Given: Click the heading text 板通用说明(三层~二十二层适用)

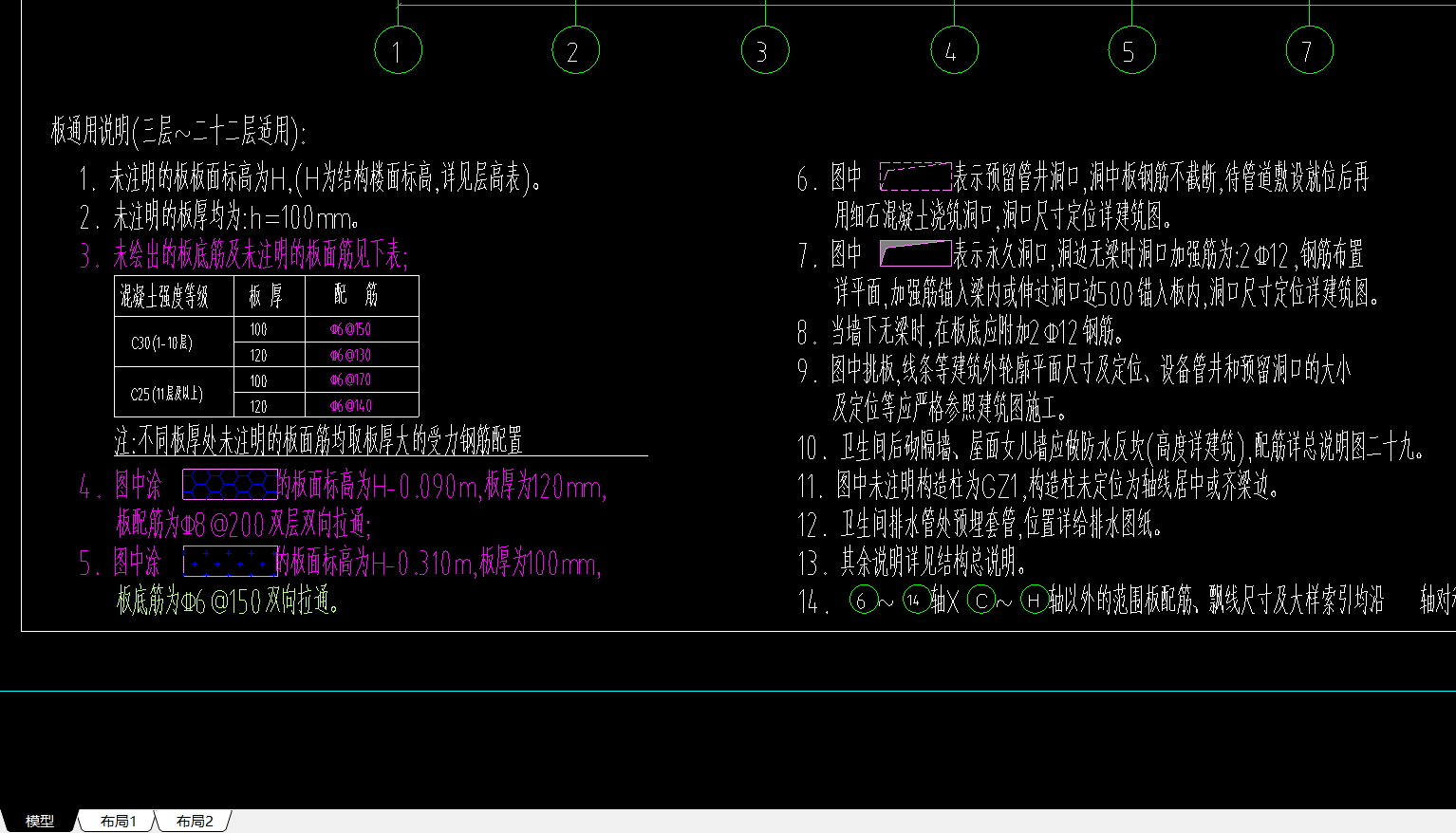Looking at the screenshot, I should click(x=178, y=131).
